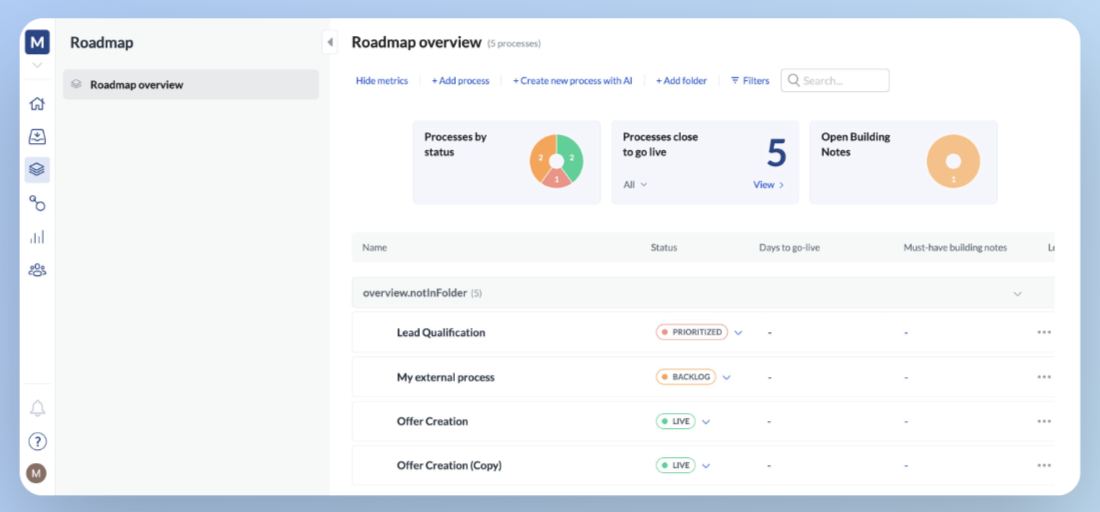Open the help question mark icon
Viewport: 1100px width, 512px height.
37,441
